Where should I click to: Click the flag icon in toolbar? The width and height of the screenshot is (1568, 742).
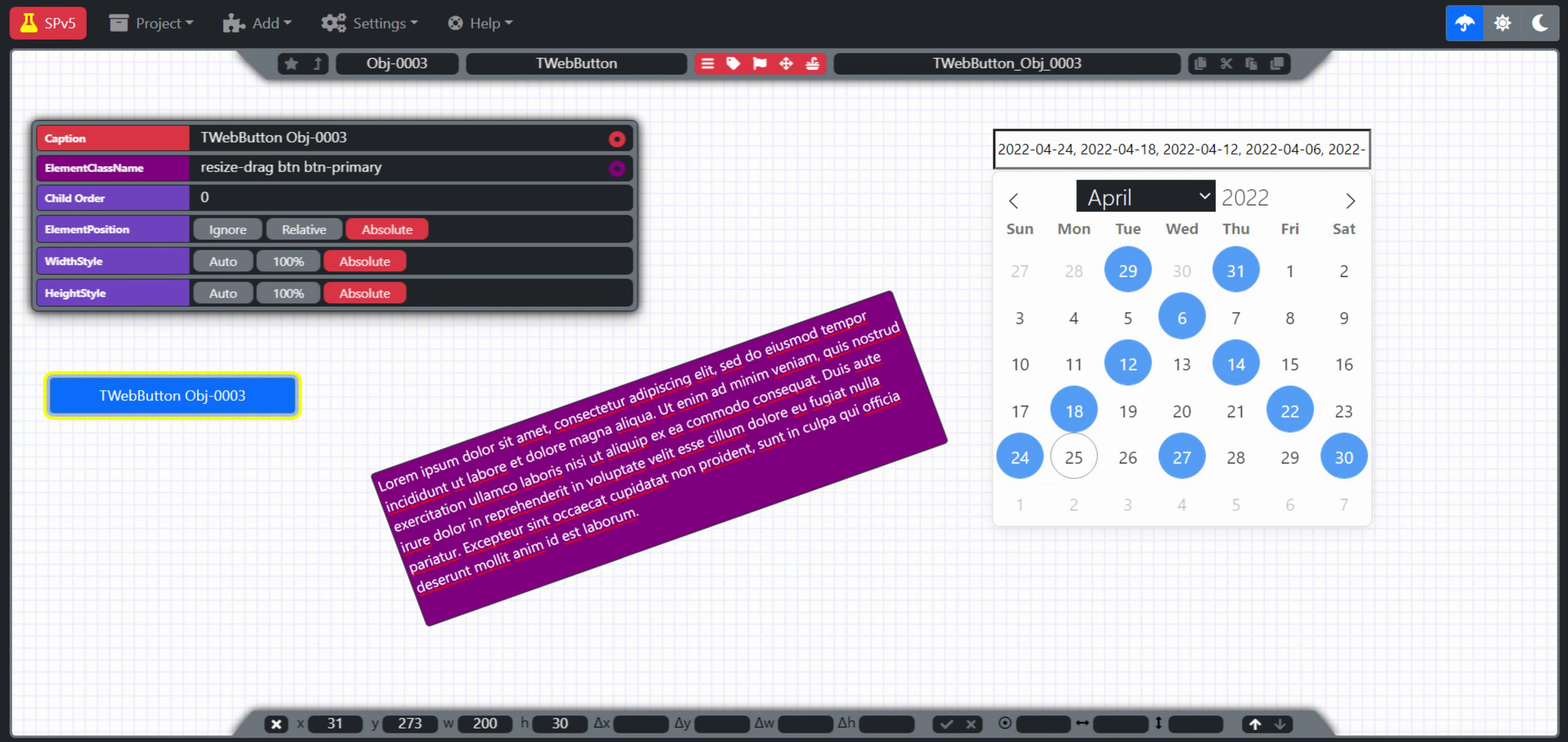pos(760,63)
